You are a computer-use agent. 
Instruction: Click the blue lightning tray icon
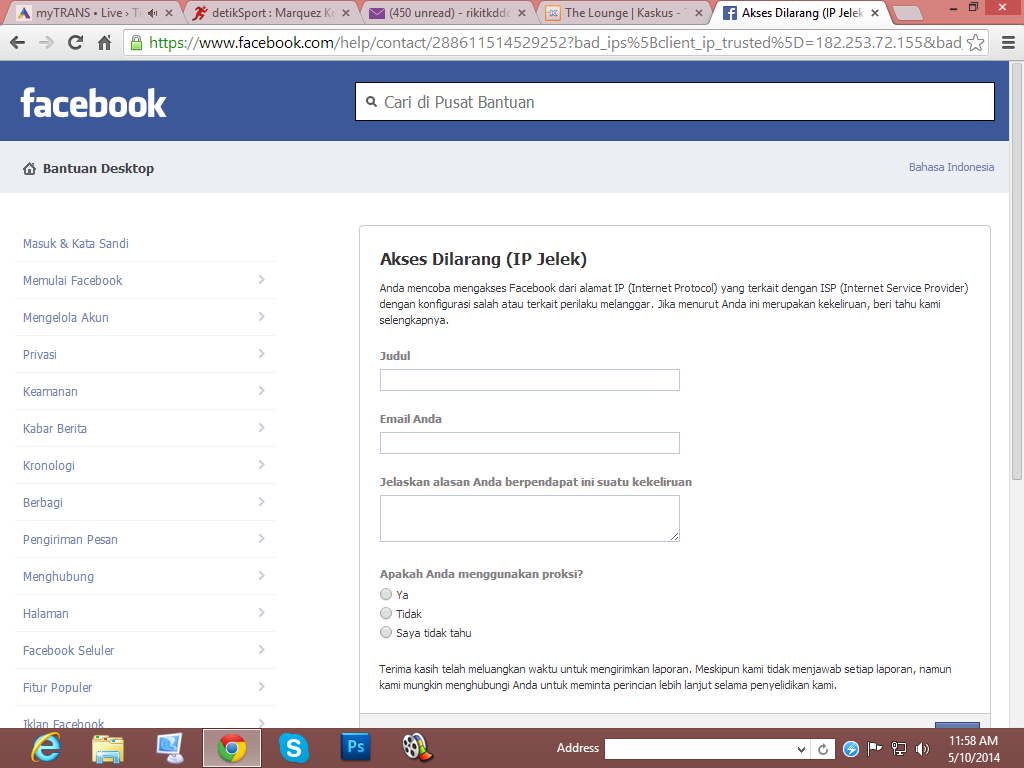coord(850,749)
